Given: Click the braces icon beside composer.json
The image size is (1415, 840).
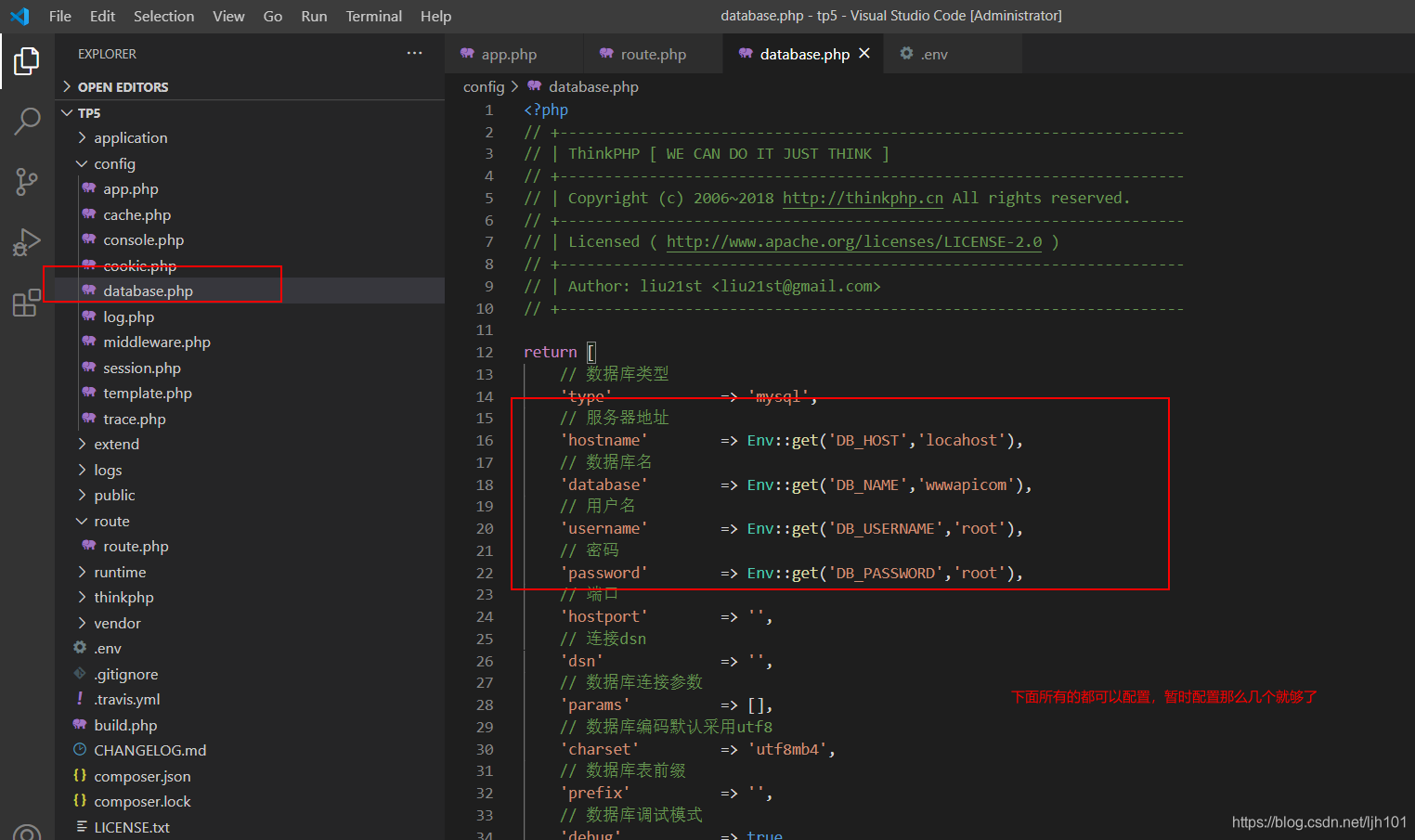Looking at the screenshot, I should coord(80,775).
